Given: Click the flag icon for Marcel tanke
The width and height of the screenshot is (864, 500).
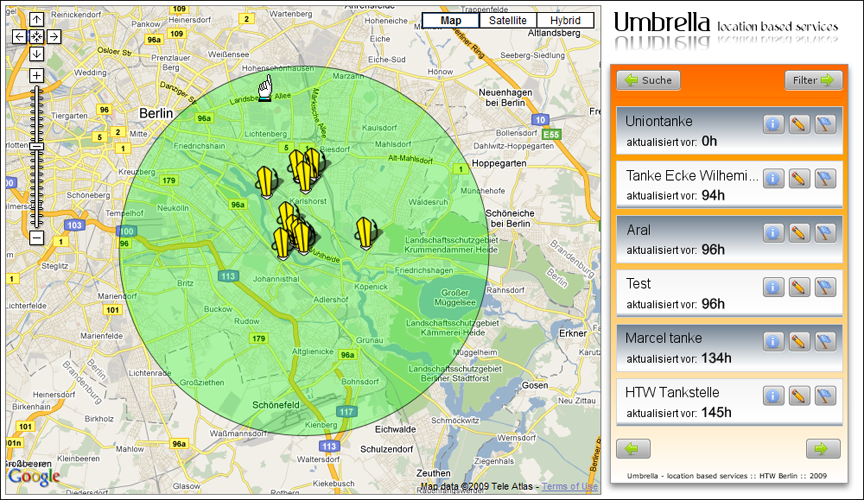Looking at the screenshot, I should point(825,342).
